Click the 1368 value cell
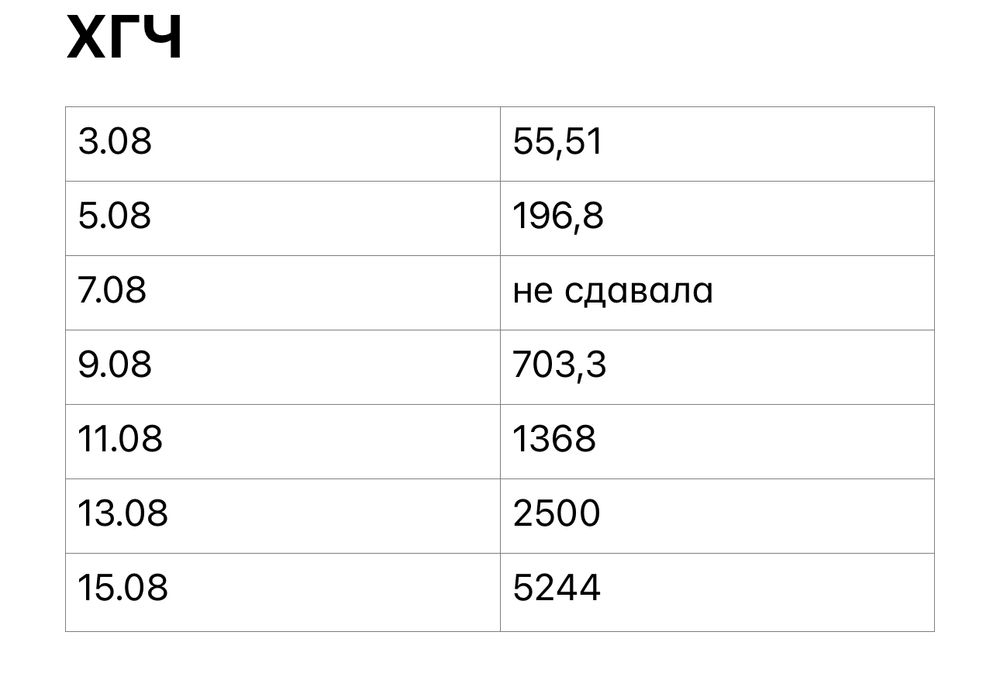1000x681 pixels. click(553, 440)
